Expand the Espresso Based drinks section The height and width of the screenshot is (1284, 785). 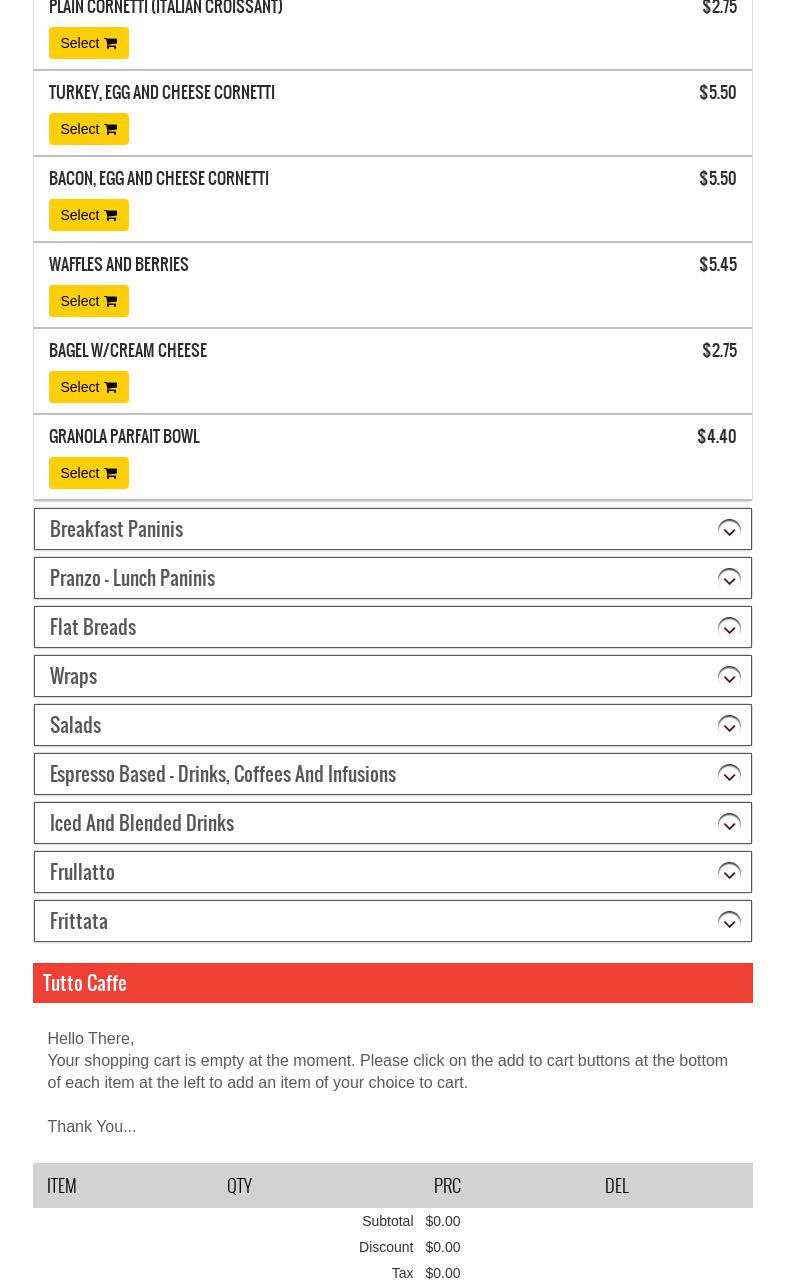(223, 774)
